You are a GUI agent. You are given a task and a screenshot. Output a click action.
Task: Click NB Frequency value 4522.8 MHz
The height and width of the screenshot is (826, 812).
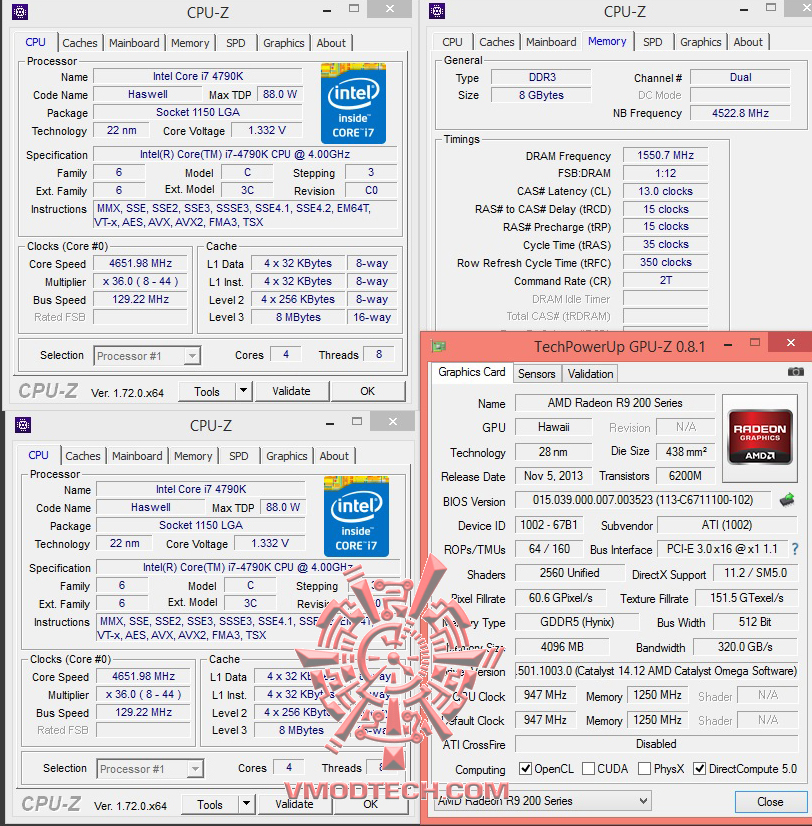(740, 113)
